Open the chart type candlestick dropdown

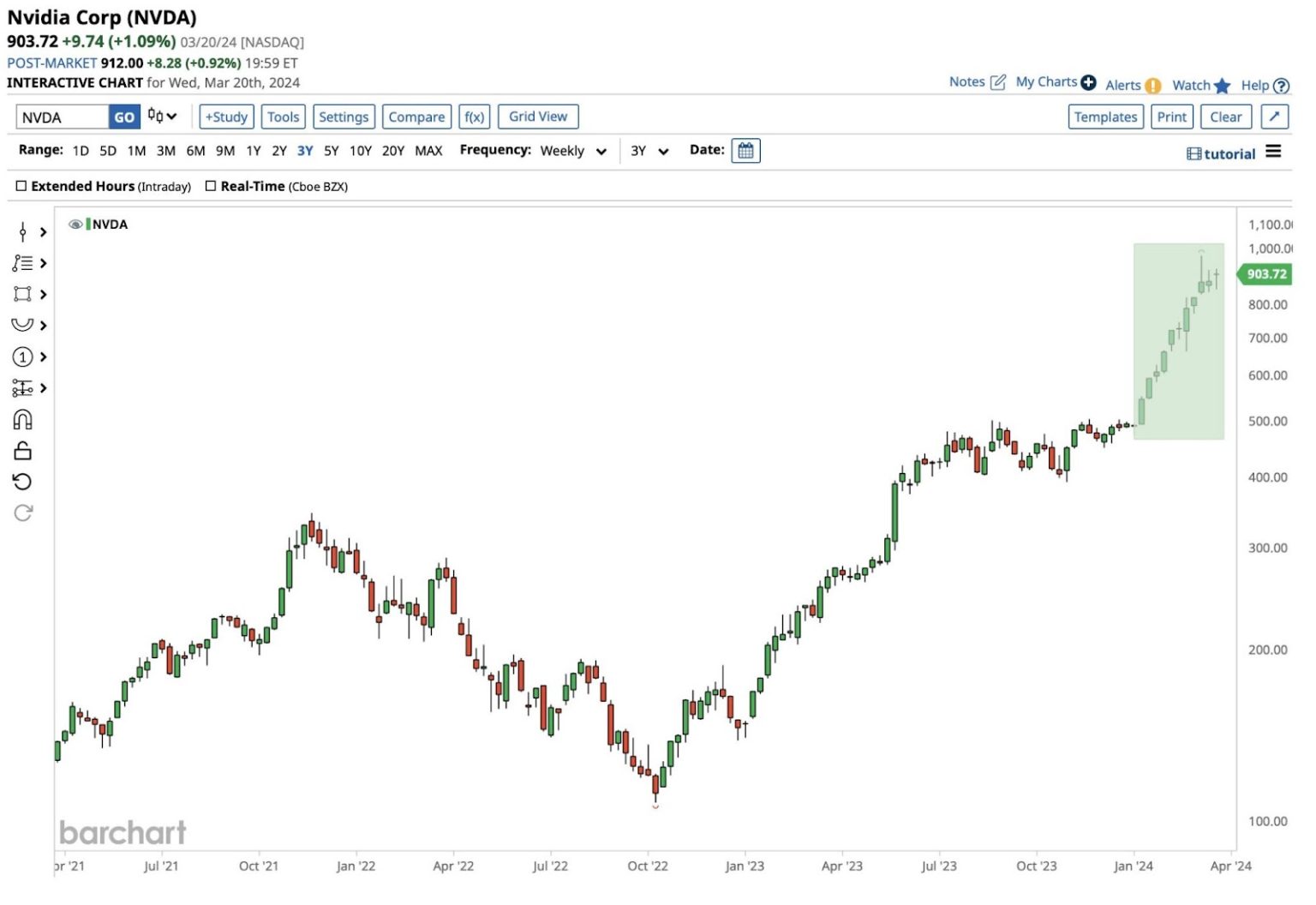(161, 116)
